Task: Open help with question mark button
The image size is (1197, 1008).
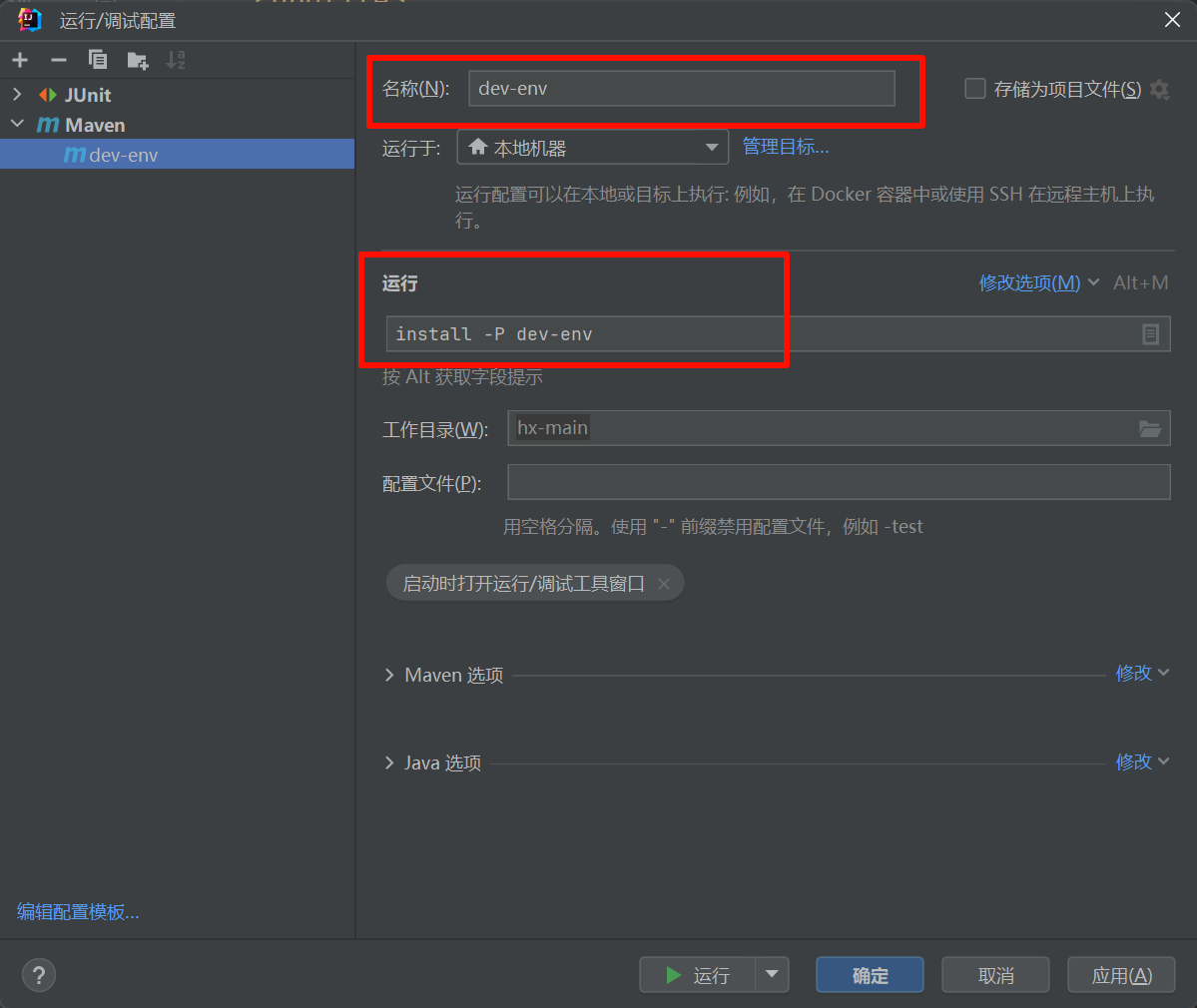Action: click(39, 975)
